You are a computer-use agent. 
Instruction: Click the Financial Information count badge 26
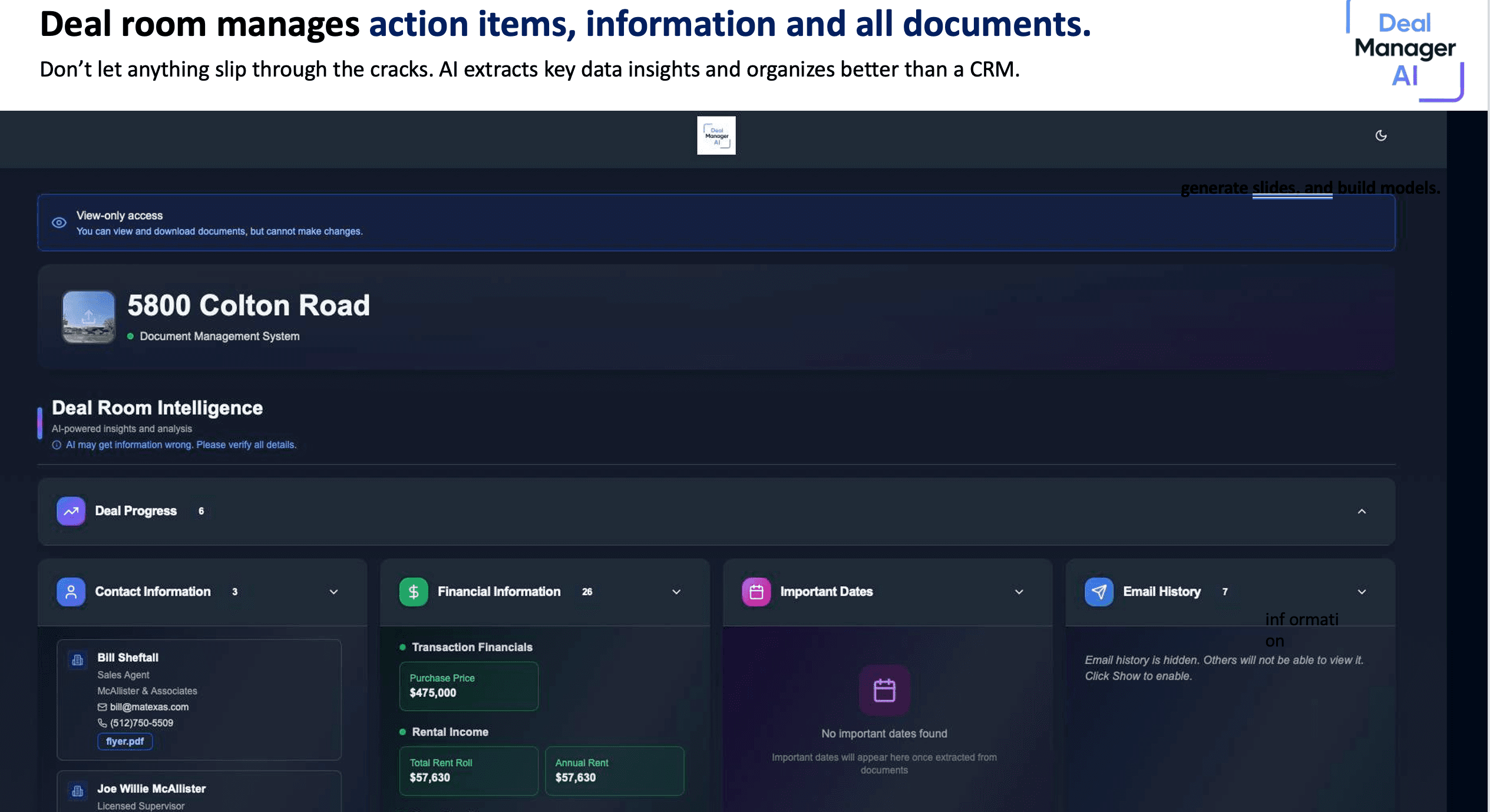click(x=587, y=592)
